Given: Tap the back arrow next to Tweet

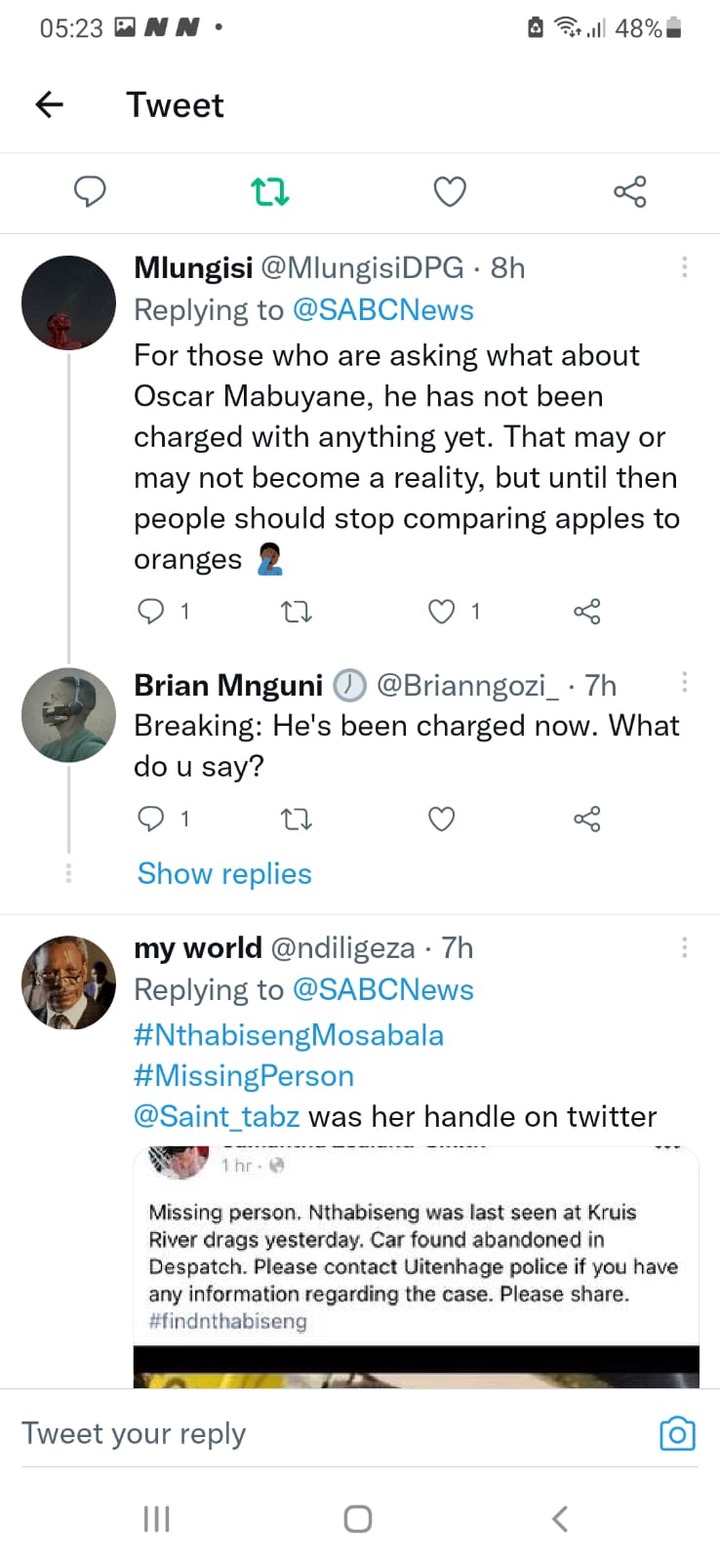Looking at the screenshot, I should click(49, 105).
